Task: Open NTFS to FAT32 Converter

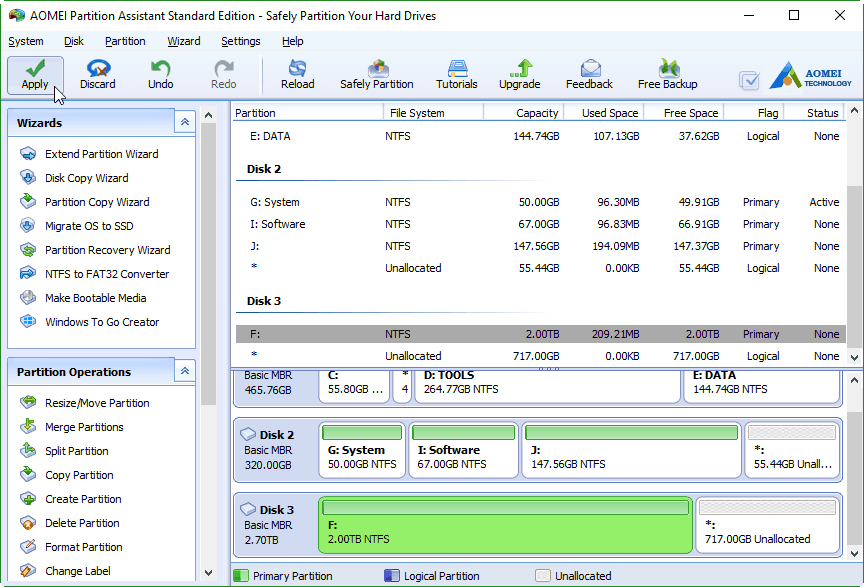Action: (x=106, y=274)
